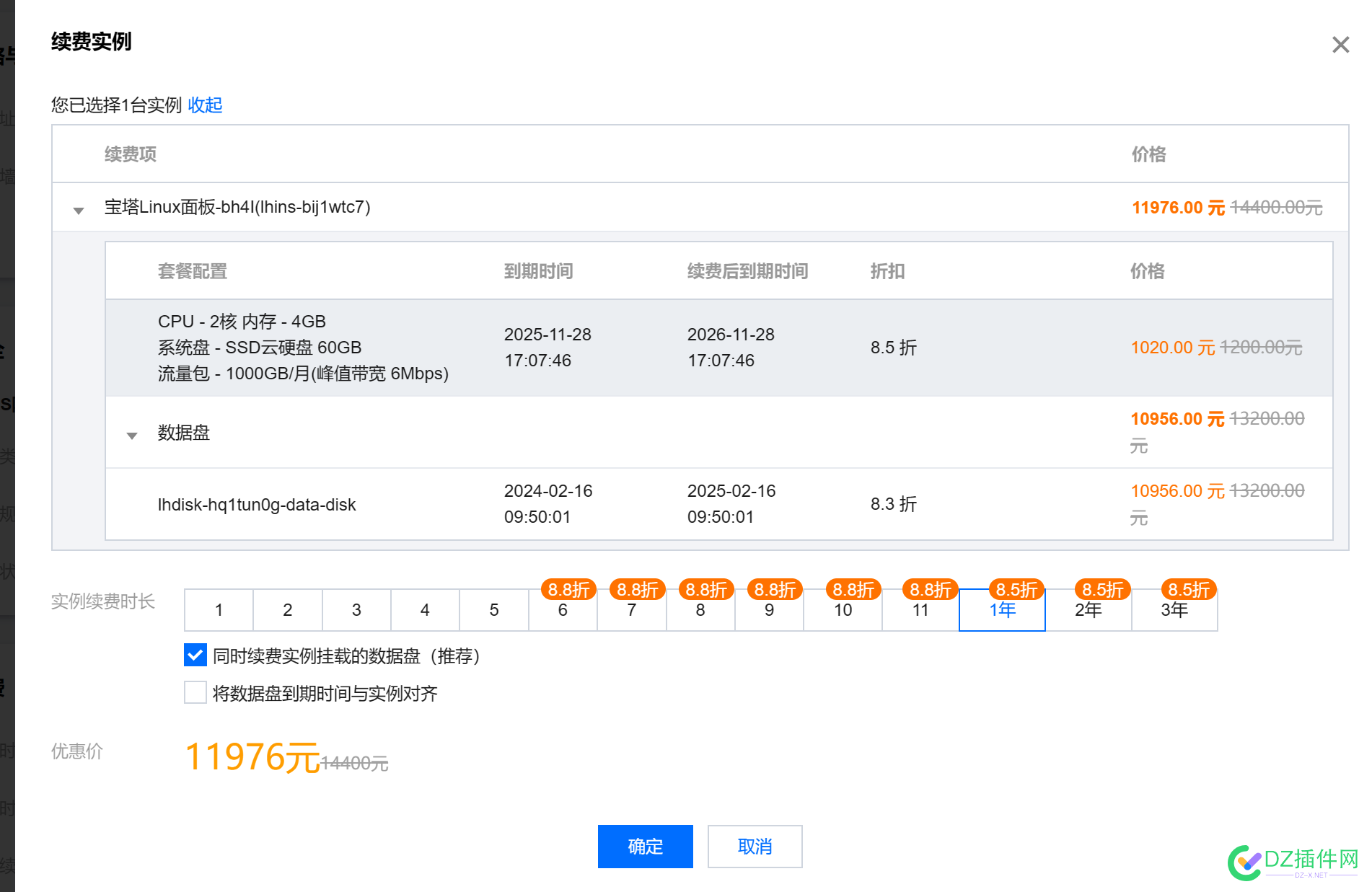Select the 2年 renewal duration

click(x=1089, y=610)
